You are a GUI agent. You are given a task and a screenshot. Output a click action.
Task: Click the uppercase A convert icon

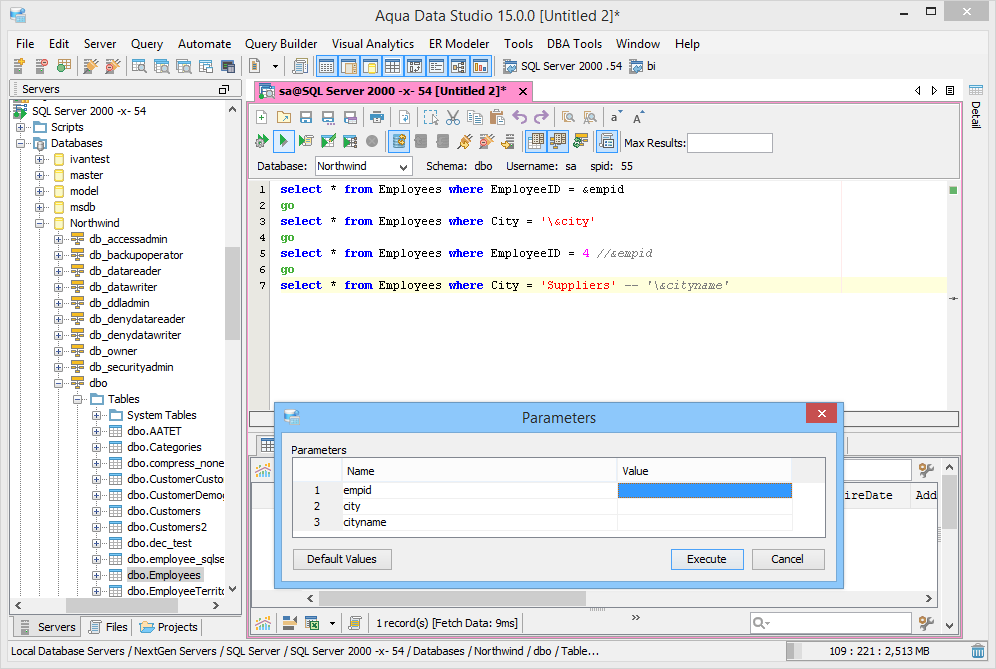(638, 118)
